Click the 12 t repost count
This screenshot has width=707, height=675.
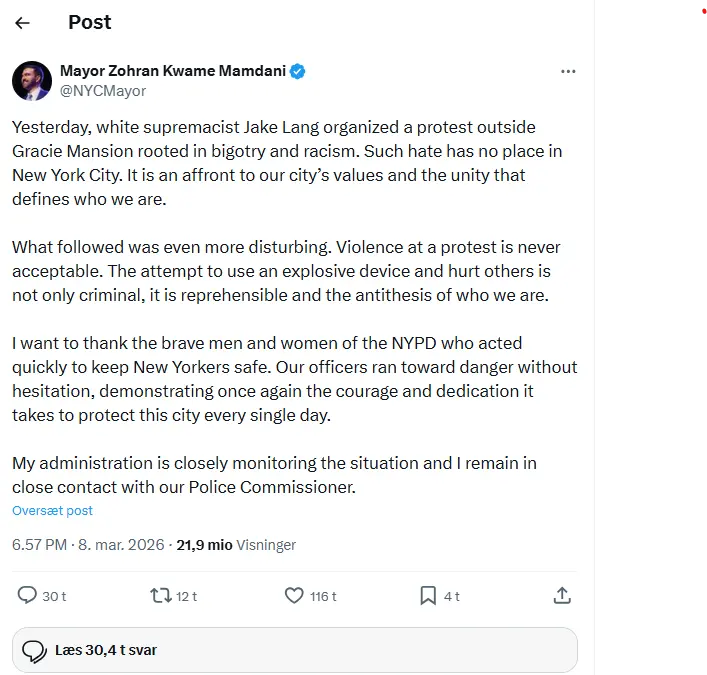point(187,596)
